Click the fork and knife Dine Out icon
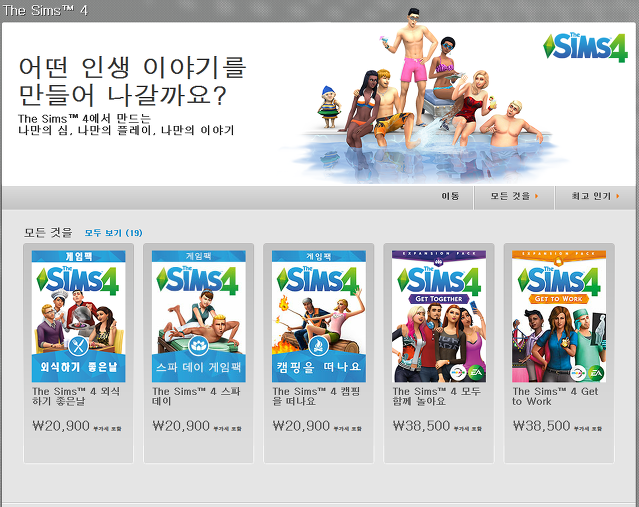Screen dimensions: 639x507 coord(79,346)
